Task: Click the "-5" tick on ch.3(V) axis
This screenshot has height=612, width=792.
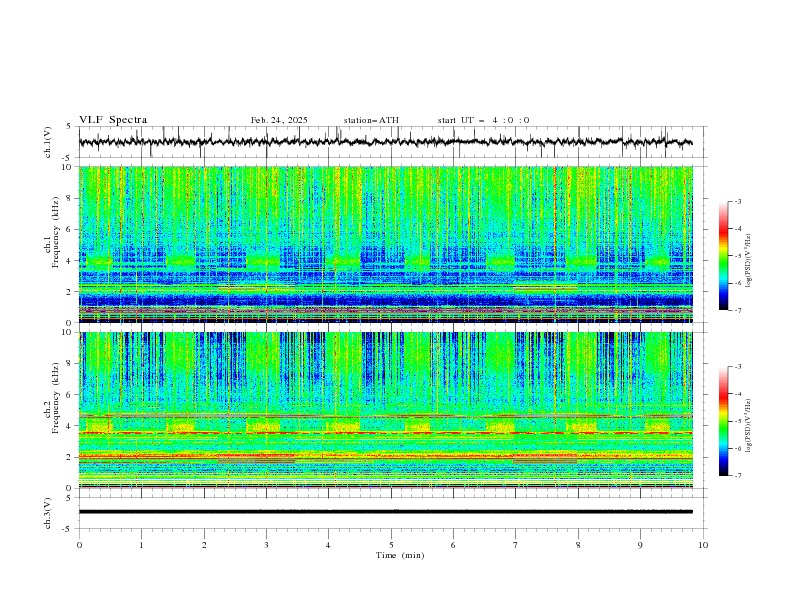Action: 67,529
